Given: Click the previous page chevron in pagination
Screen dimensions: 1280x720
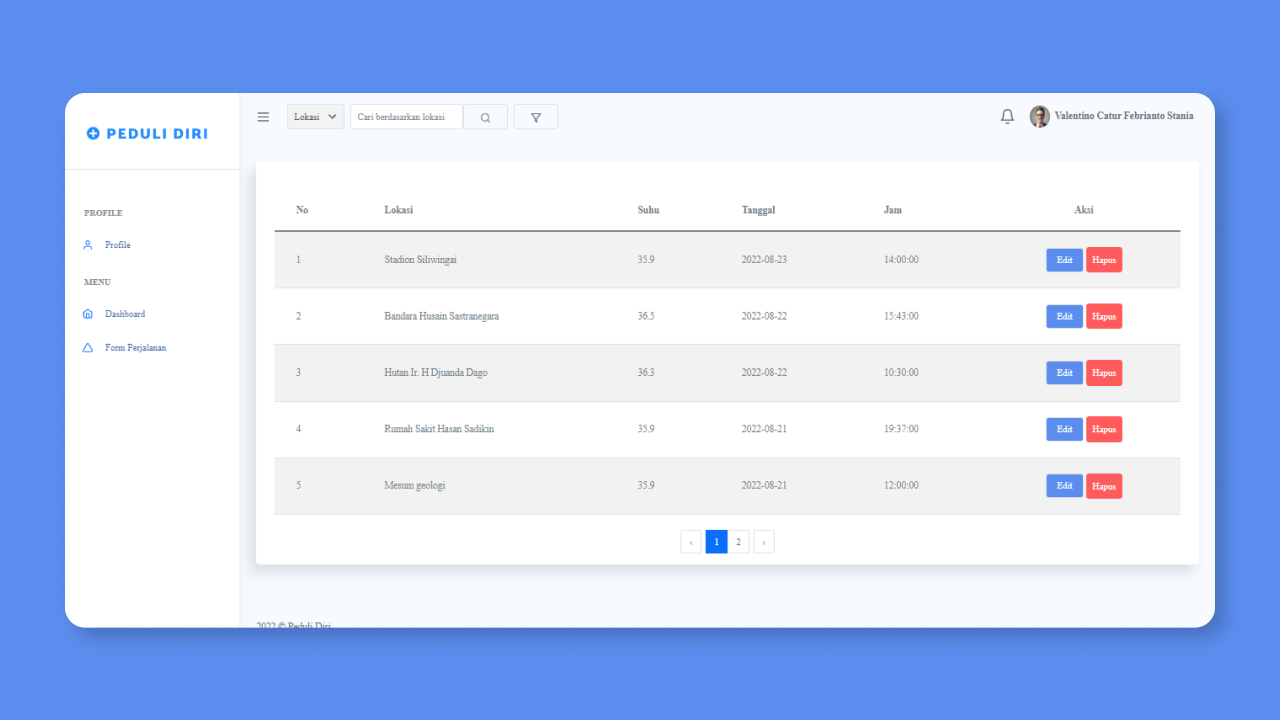Looking at the screenshot, I should [x=691, y=541].
